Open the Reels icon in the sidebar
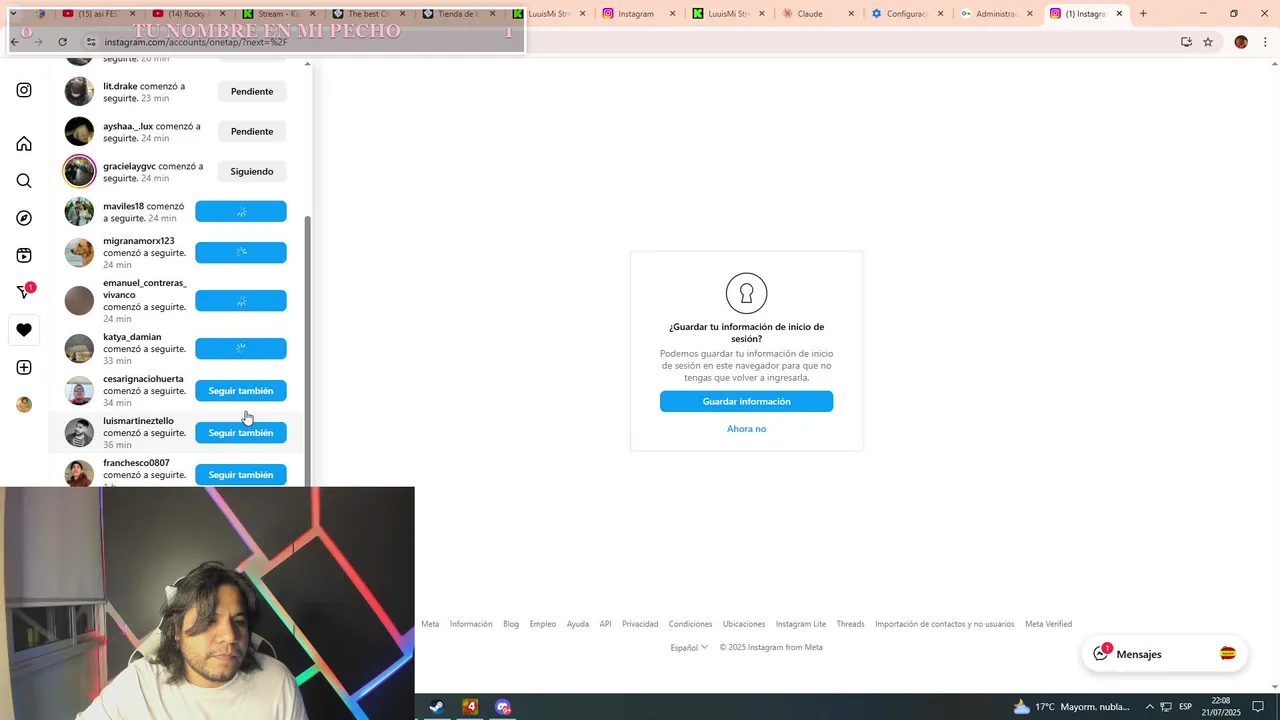This screenshot has width=1280, height=720. coord(24,255)
